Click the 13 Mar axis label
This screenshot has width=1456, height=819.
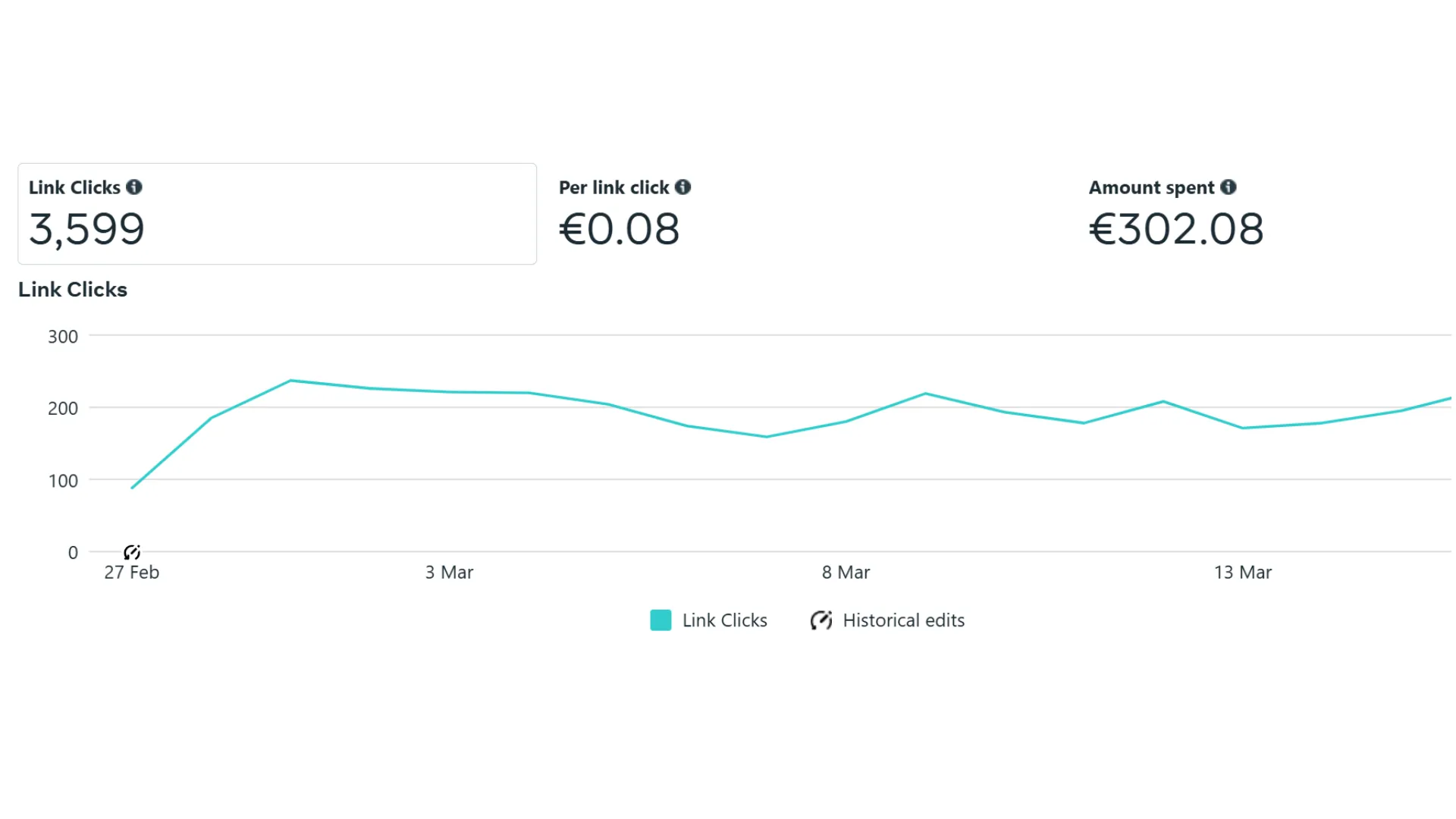(x=1242, y=573)
